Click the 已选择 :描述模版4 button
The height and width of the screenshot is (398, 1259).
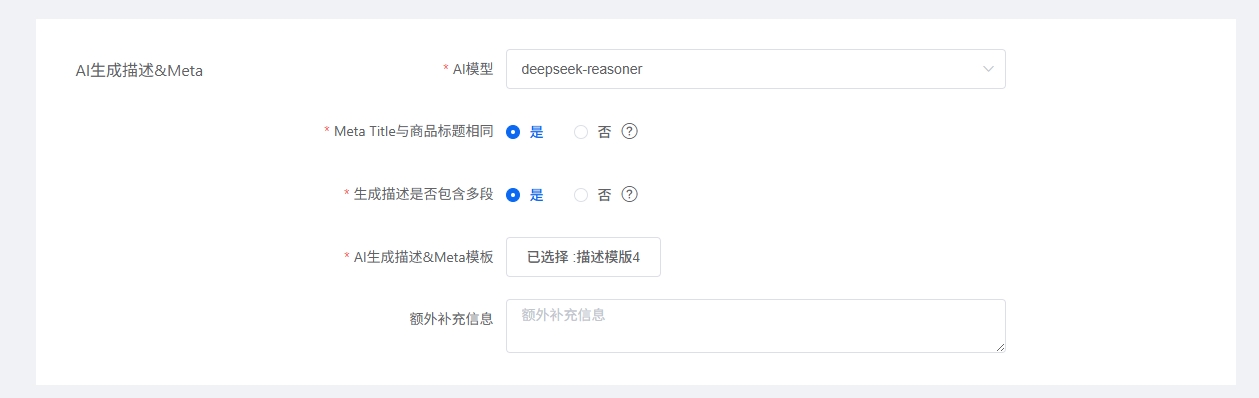click(x=583, y=257)
